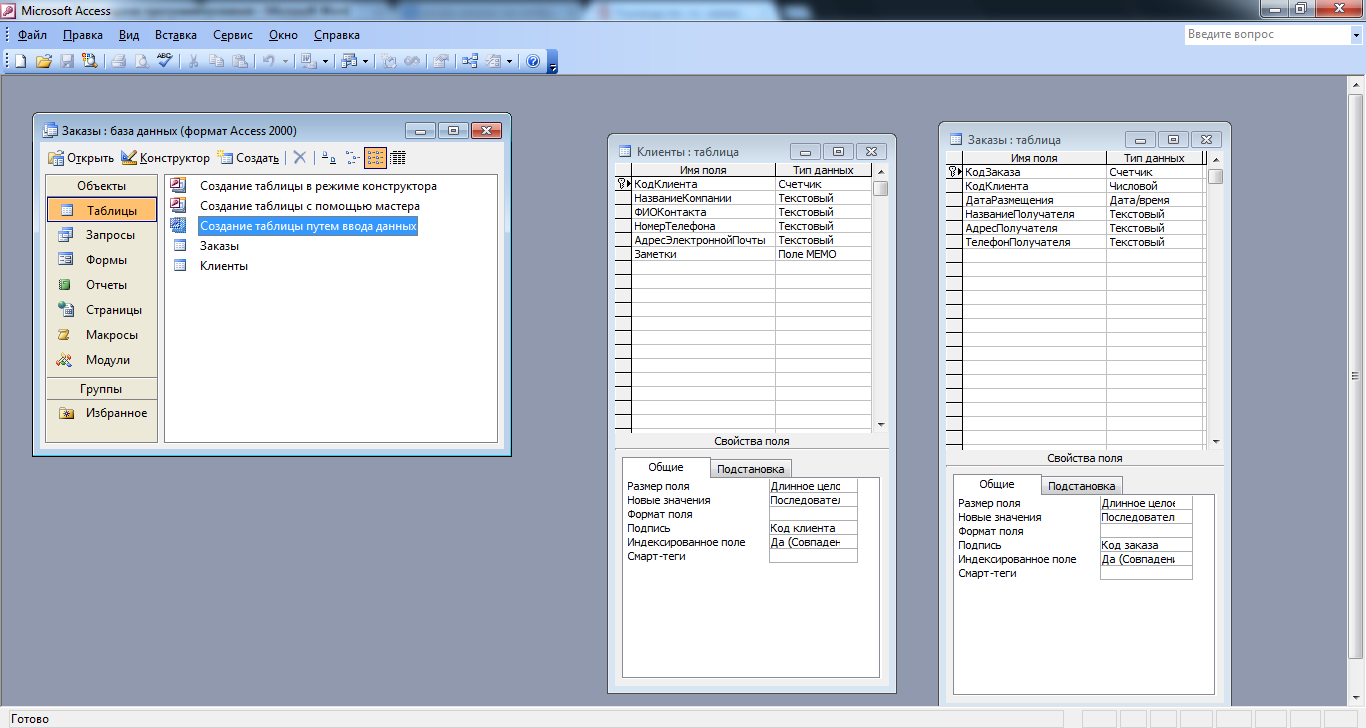Viewport: 1366px width, 728px height.
Task: Click the Создать button in database window
Action: click(x=248, y=158)
